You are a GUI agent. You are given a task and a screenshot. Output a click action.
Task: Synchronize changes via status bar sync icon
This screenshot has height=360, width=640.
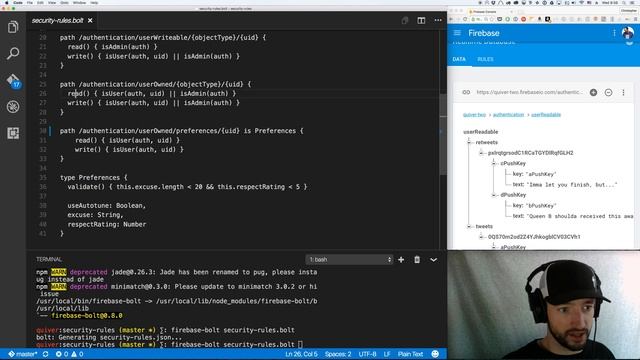pyautogui.click(x=45, y=354)
